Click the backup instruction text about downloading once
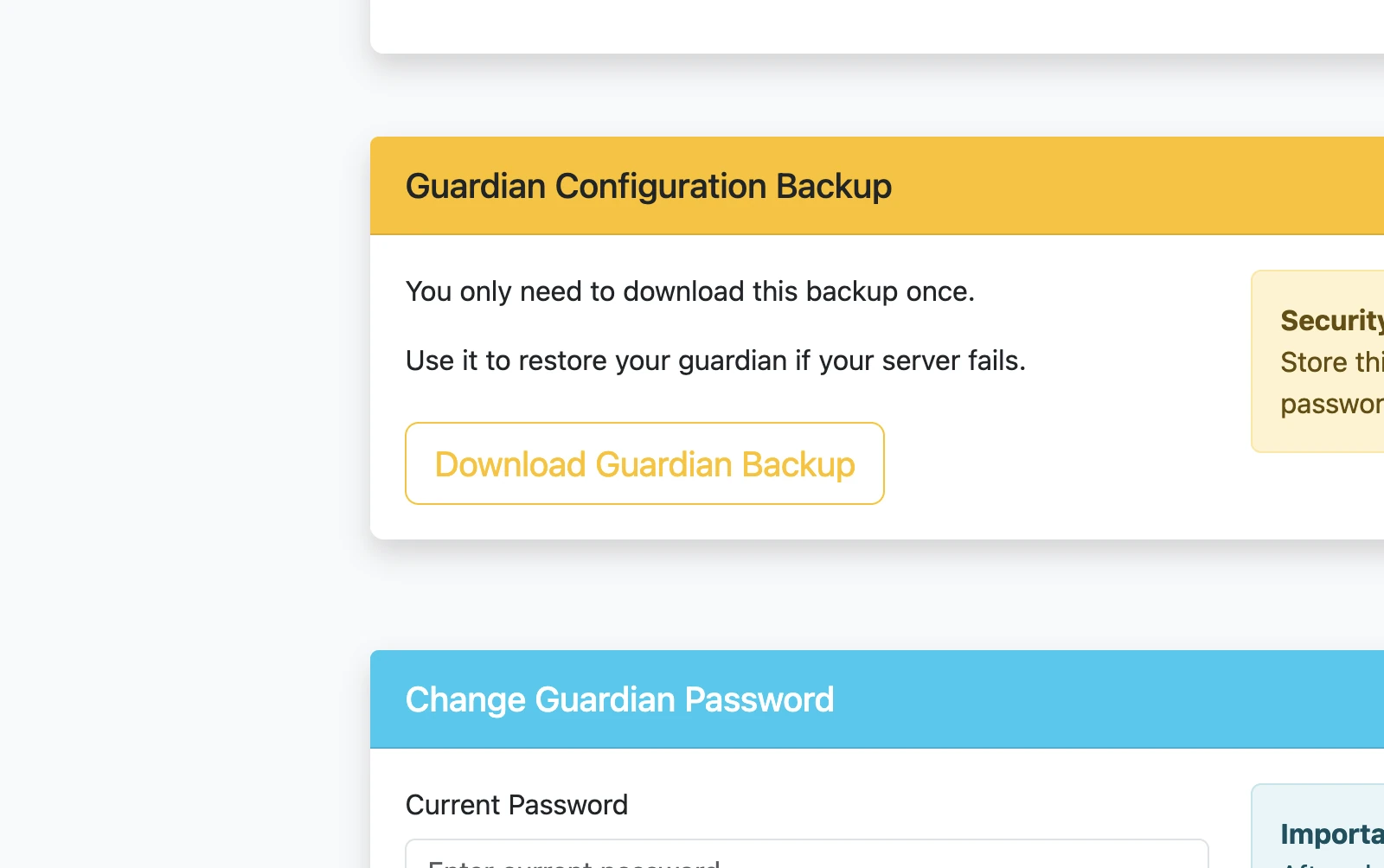The image size is (1384, 868). 689,291
